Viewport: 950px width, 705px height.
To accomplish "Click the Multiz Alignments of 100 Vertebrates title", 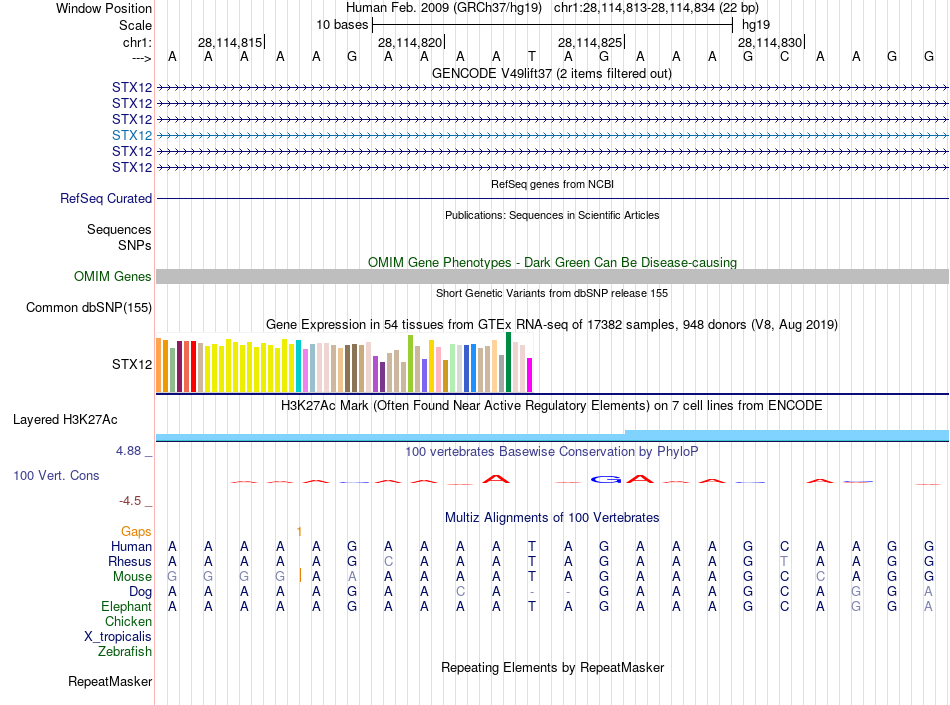I will [x=551, y=518].
